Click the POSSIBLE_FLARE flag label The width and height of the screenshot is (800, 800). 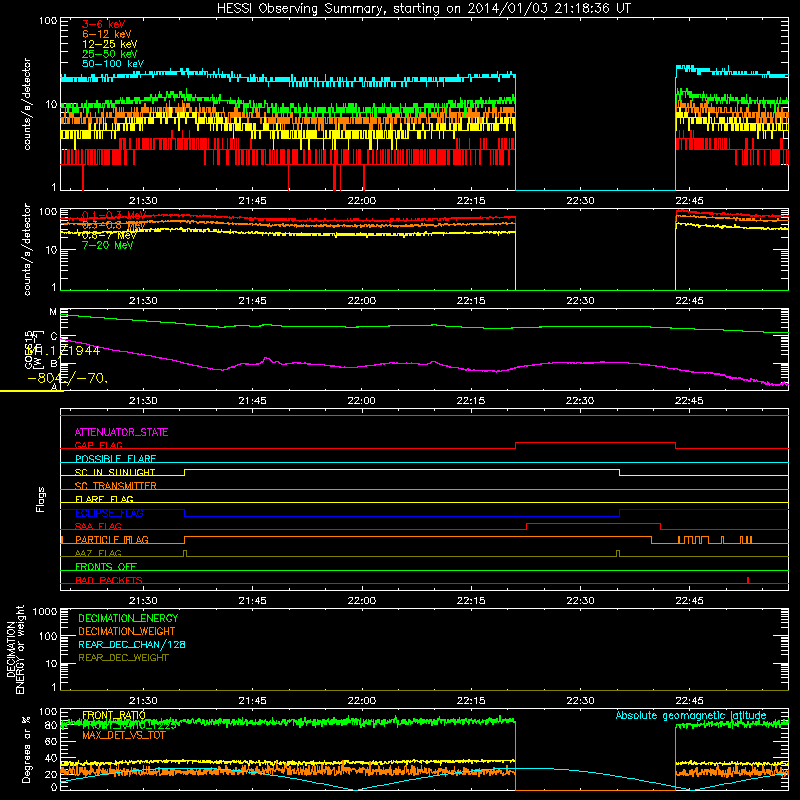tap(115, 459)
